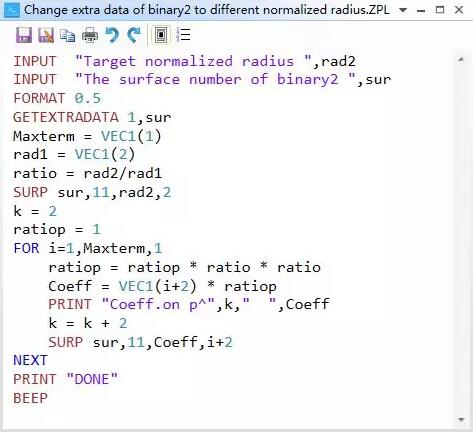Maximize the ZPL editor window
Viewport: 473px width, 432px height.
[x=440, y=10]
